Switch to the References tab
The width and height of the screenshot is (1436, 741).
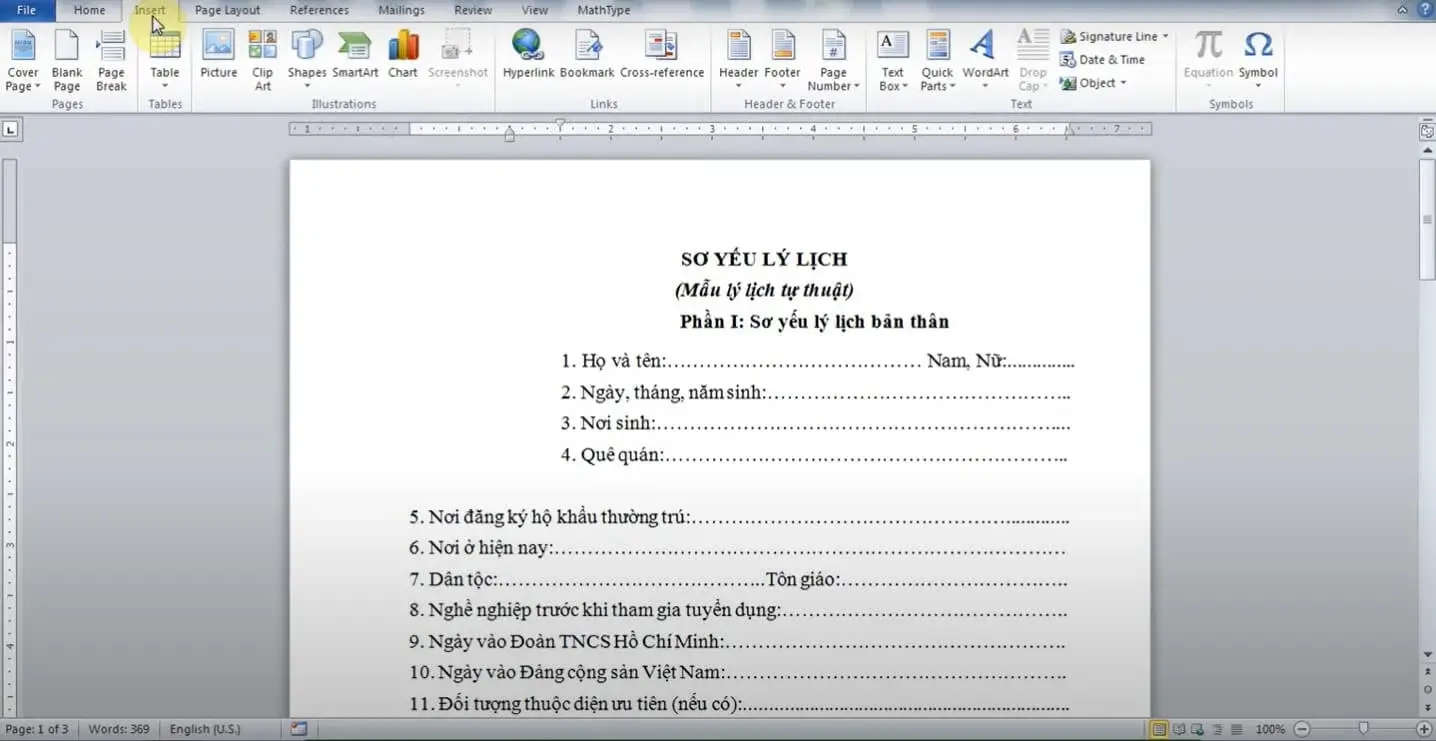319,10
